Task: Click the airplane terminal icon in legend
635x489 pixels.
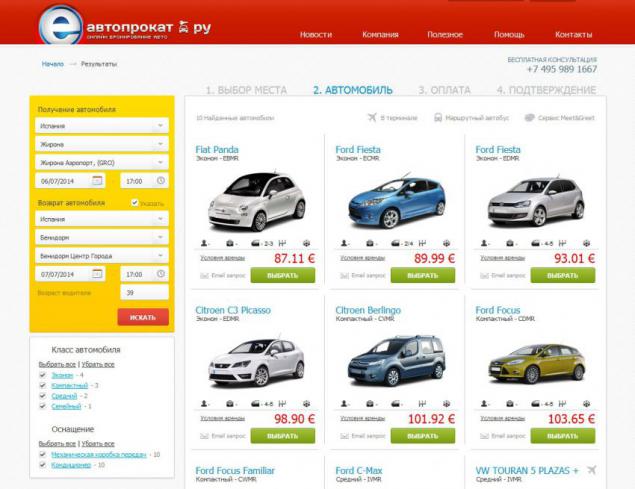Action: [x=372, y=117]
